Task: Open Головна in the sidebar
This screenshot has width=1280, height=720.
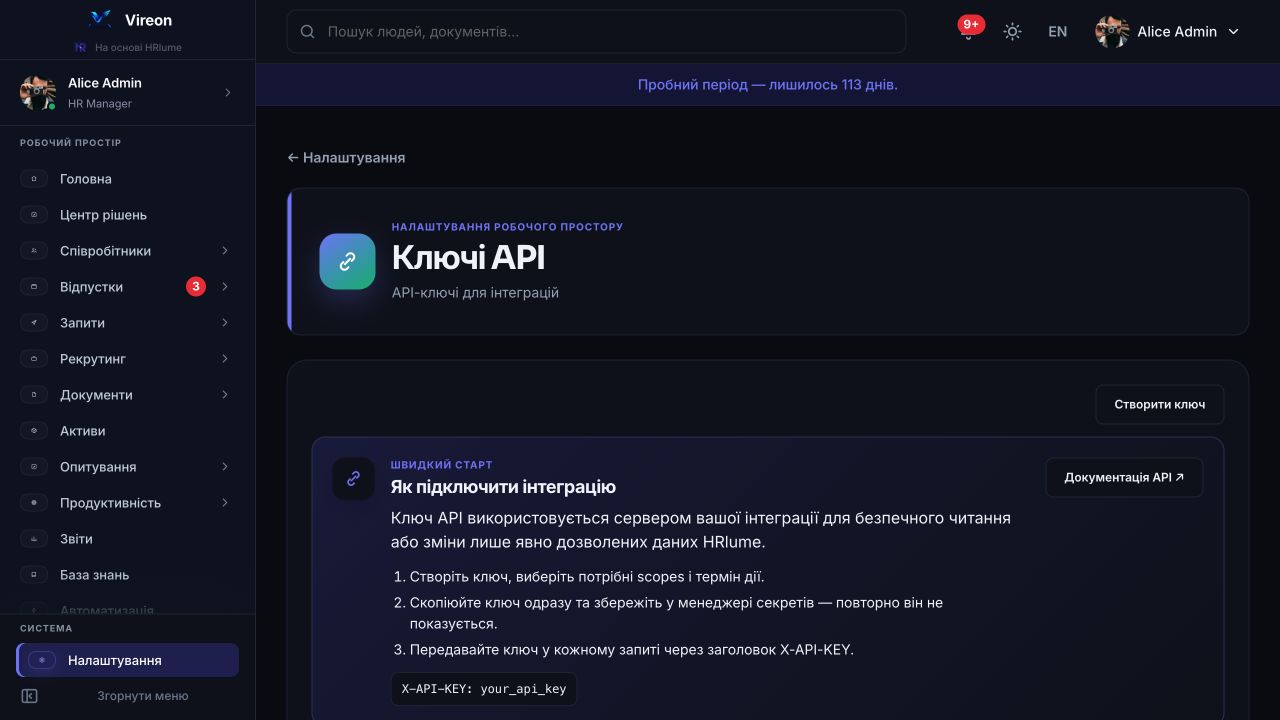Action: pyautogui.click(x=127, y=179)
